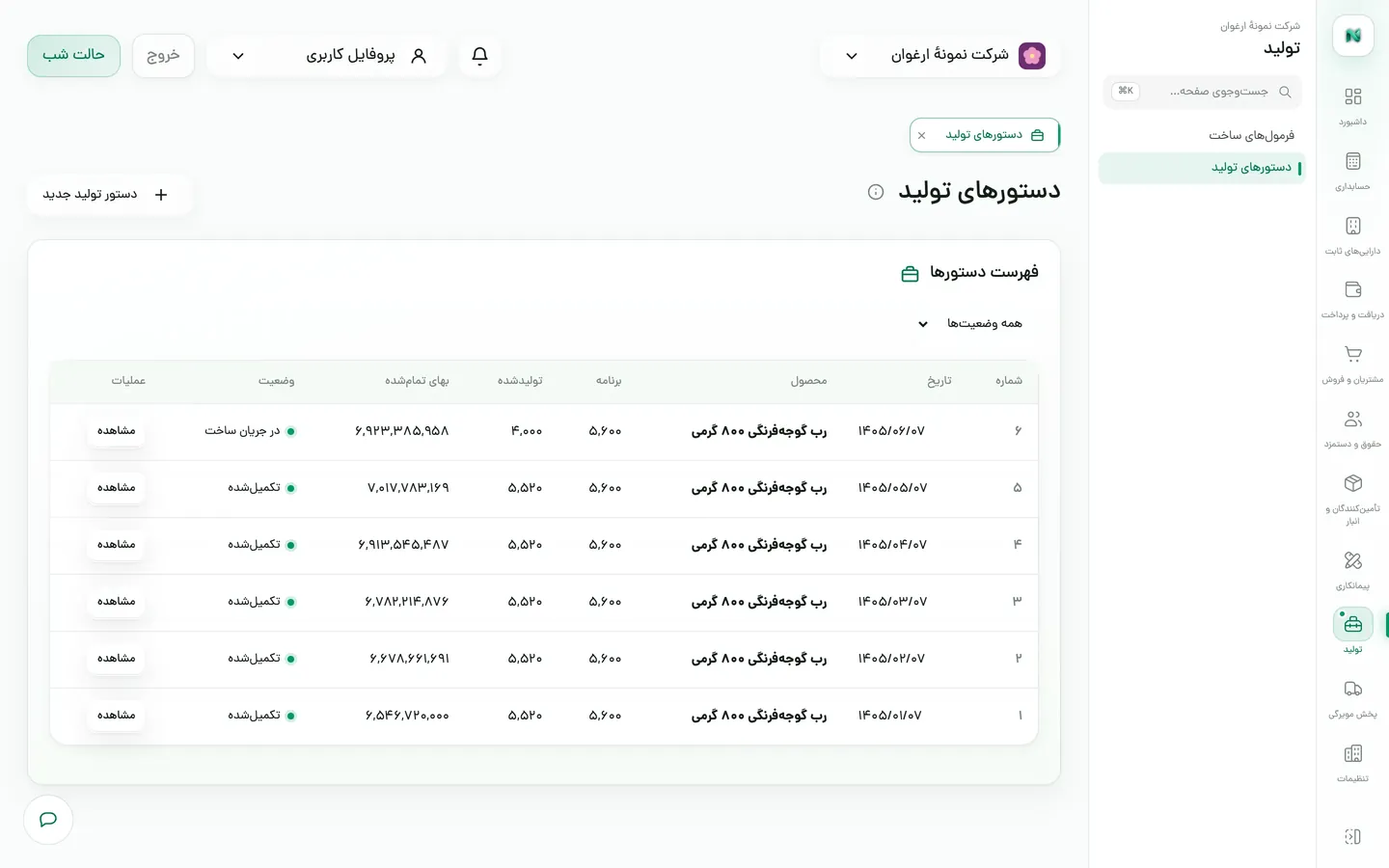1389x868 pixels.
Task: Click the خروج logout button
Action: point(163,55)
